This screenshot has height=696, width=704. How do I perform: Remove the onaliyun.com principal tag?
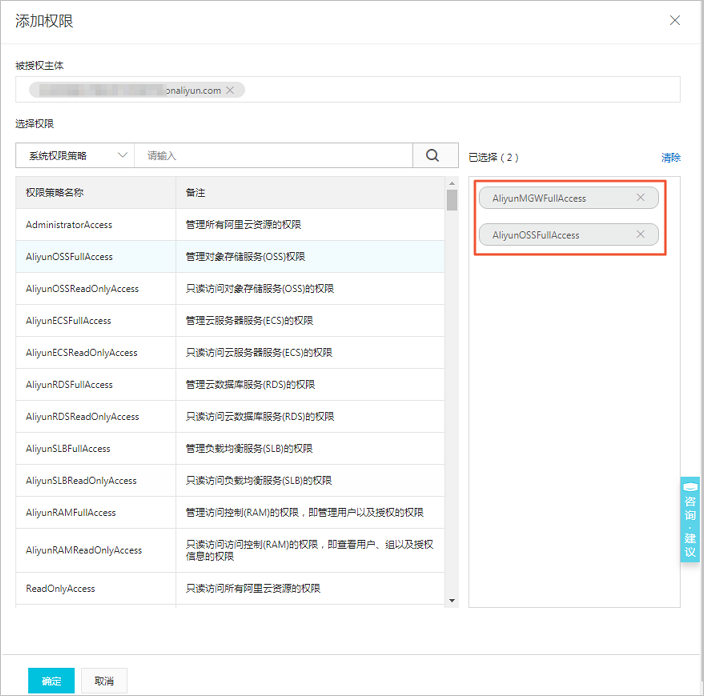tap(230, 90)
